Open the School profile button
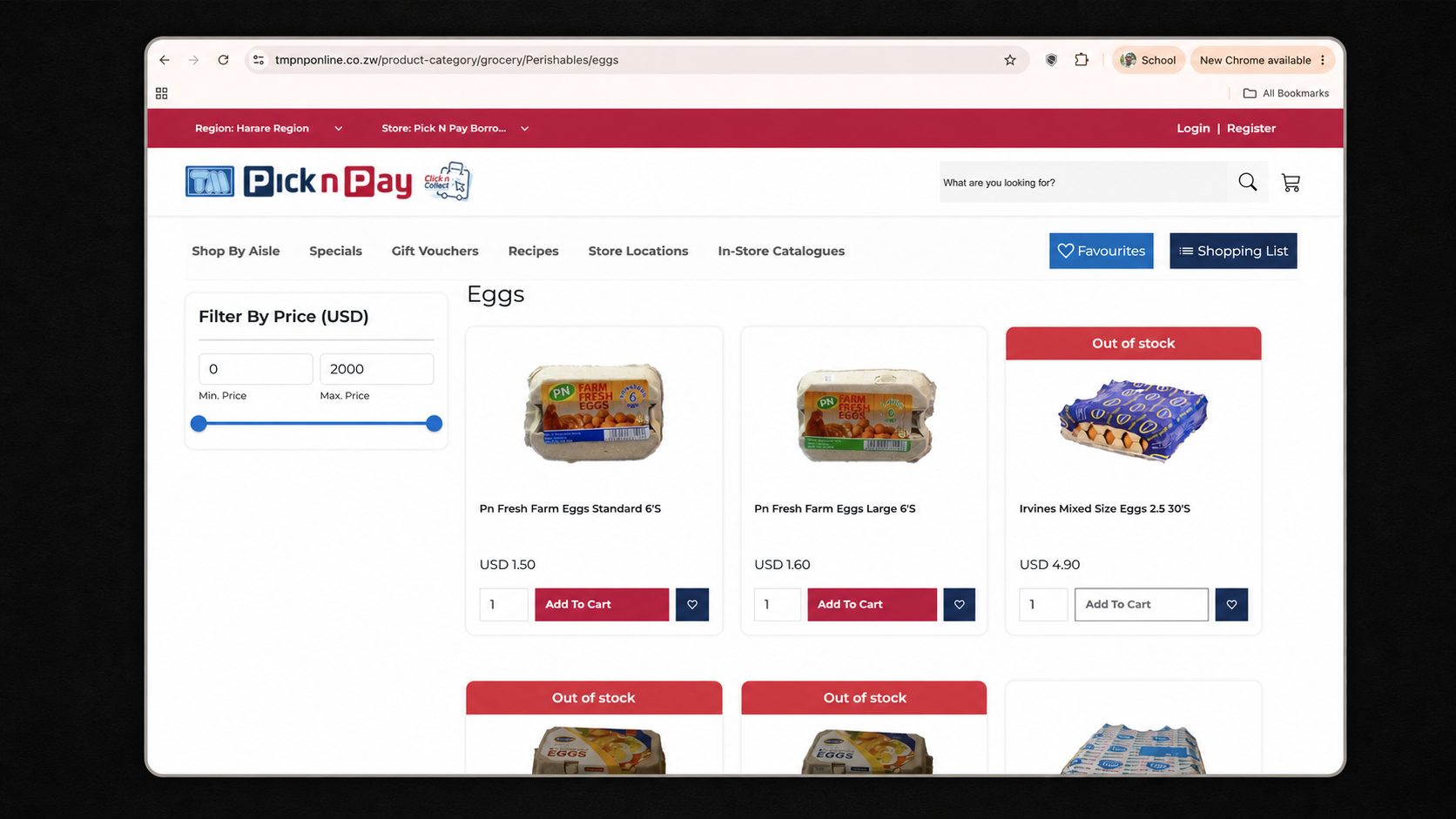Image resolution: width=1456 pixels, height=819 pixels. pyautogui.click(x=1149, y=60)
